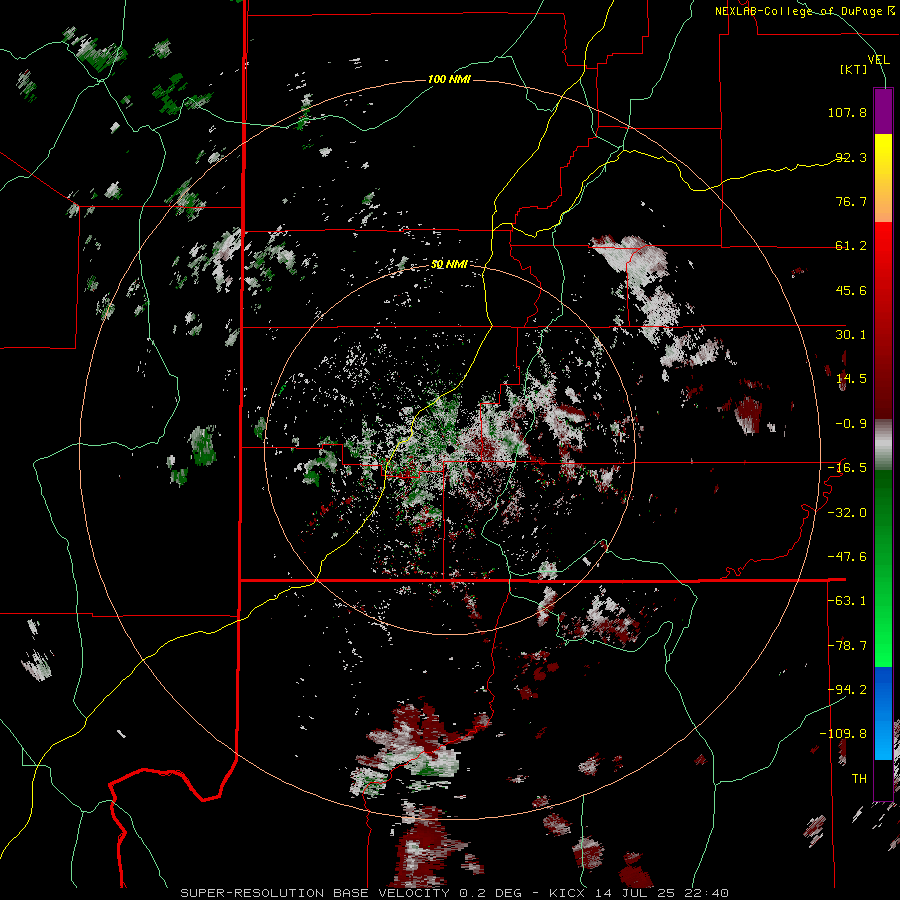Click the 100 NMI range ring label
Image resolution: width=900 pixels, height=900 pixels.
pyautogui.click(x=449, y=79)
